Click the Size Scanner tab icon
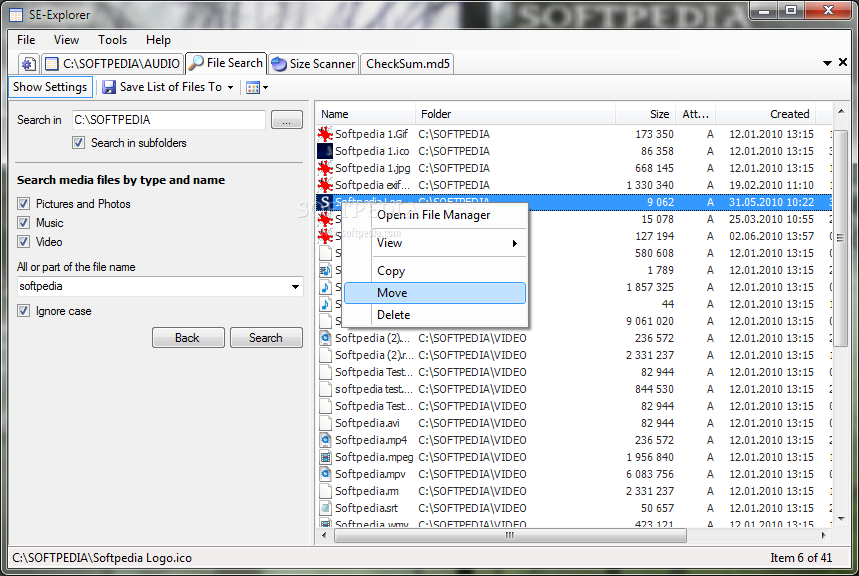Image resolution: width=859 pixels, height=576 pixels. tap(279, 64)
